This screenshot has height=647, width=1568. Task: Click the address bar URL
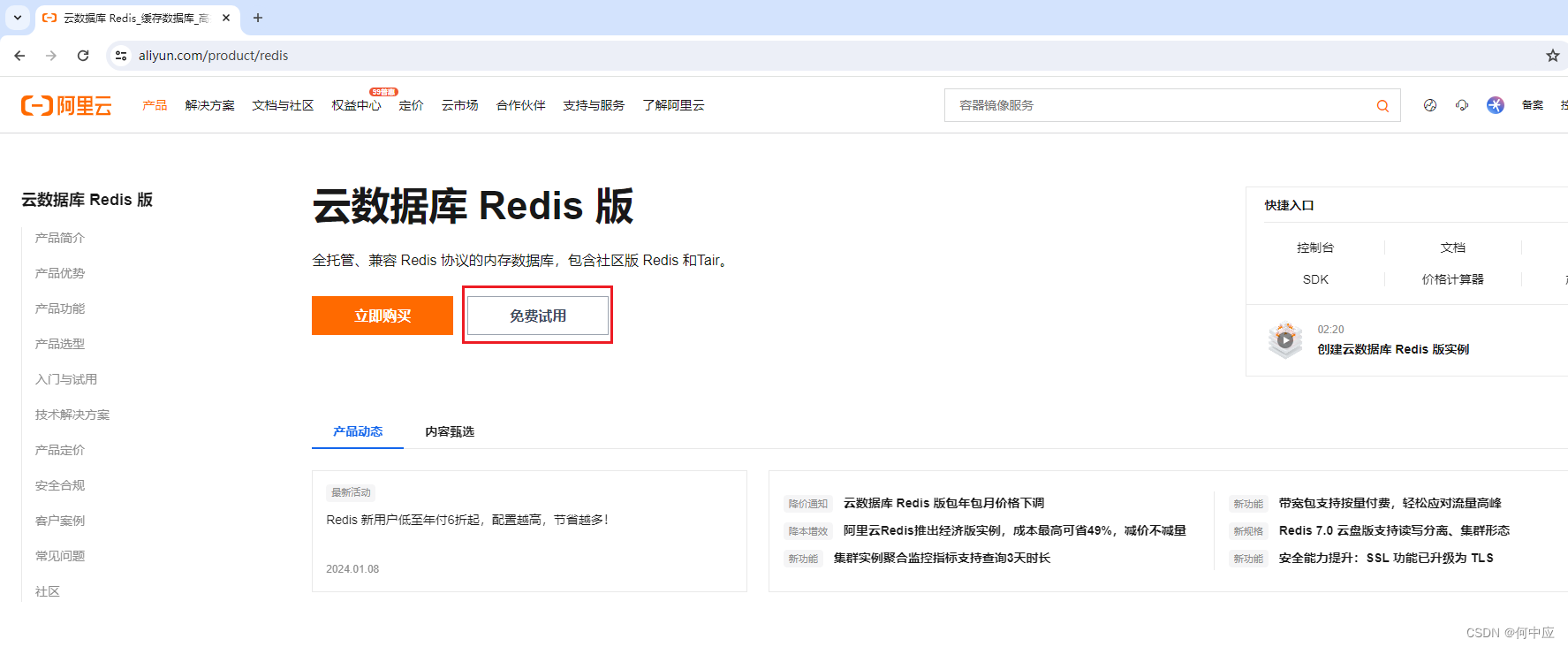point(213,56)
